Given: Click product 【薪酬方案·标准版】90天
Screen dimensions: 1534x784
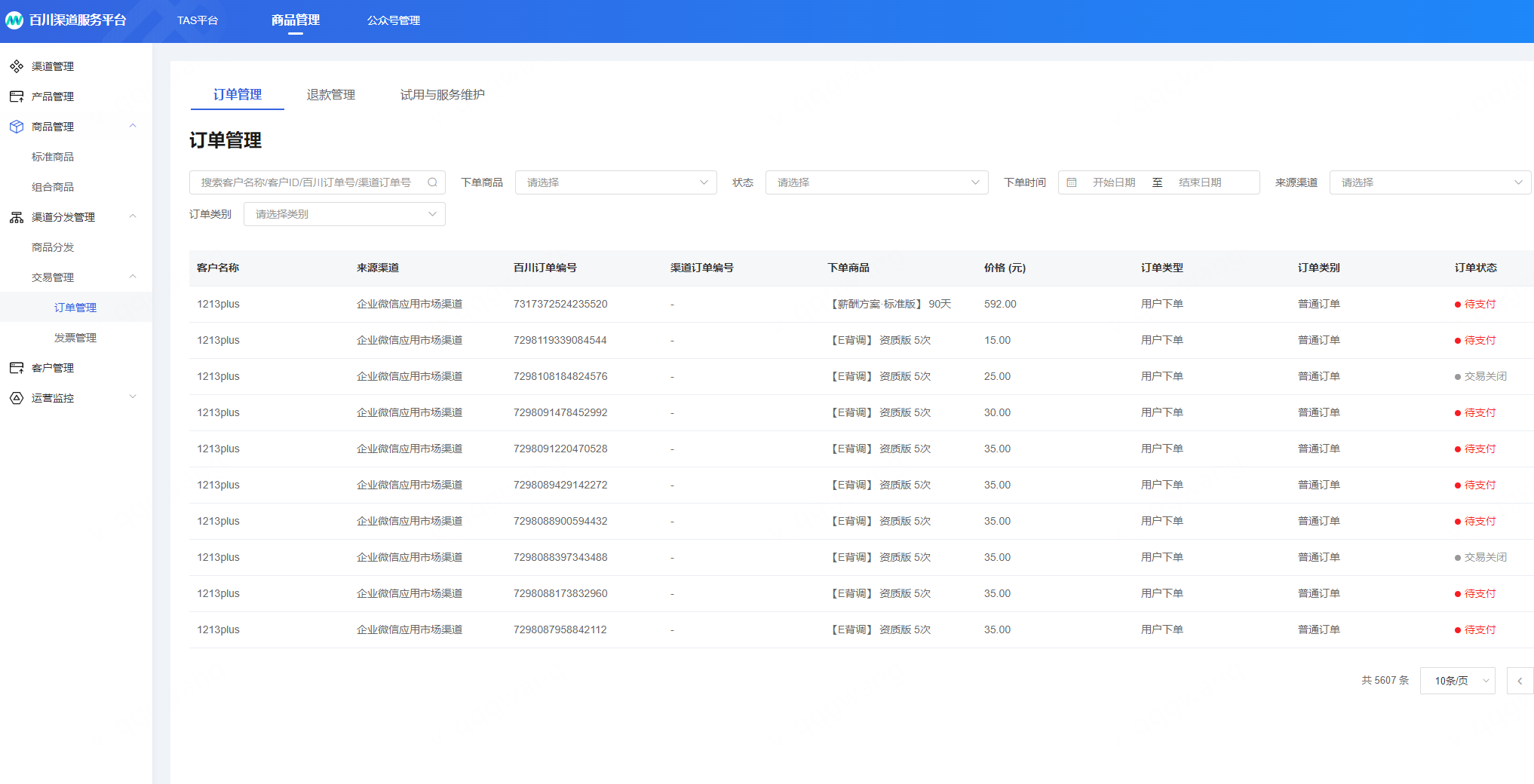Looking at the screenshot, I should [889, 305].
